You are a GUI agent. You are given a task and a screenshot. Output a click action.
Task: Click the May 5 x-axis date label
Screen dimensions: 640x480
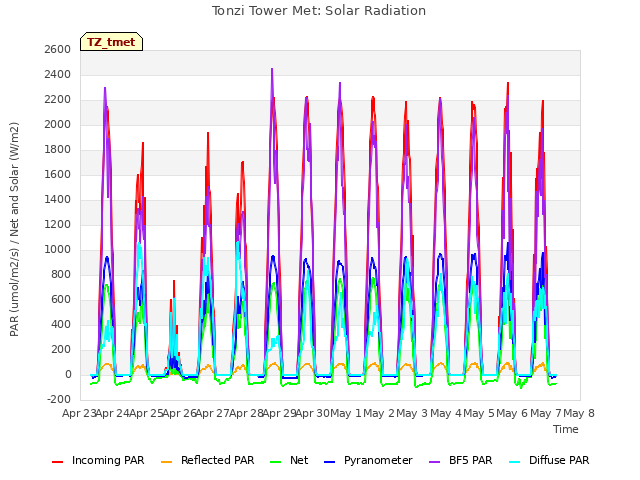[479, 413]
